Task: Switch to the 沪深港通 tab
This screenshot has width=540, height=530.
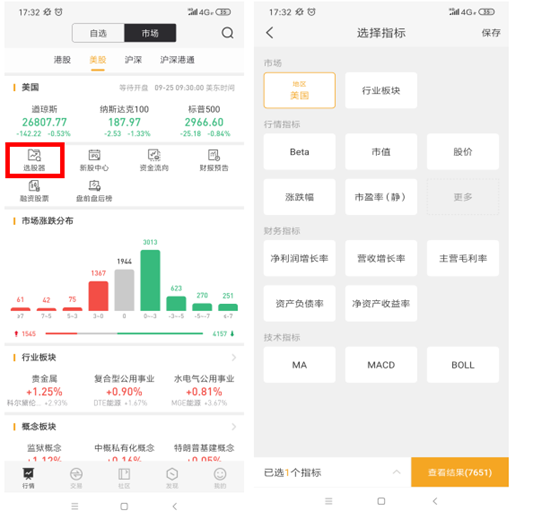Action: (x=177, y=60)
